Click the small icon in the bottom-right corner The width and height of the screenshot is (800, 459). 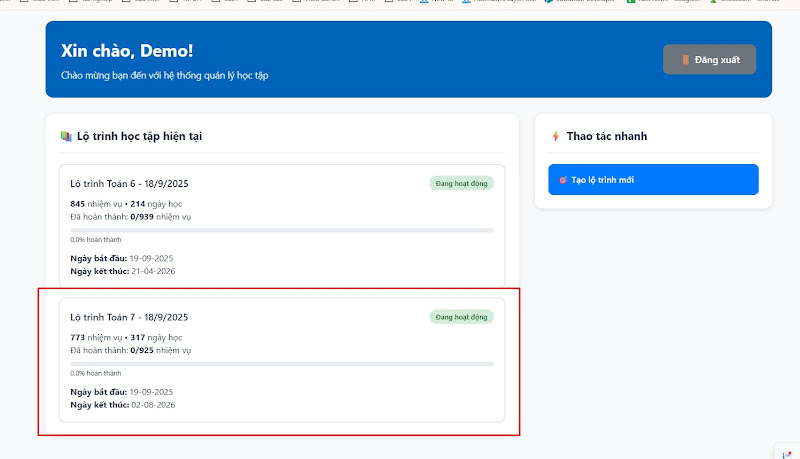click(785, 452)
